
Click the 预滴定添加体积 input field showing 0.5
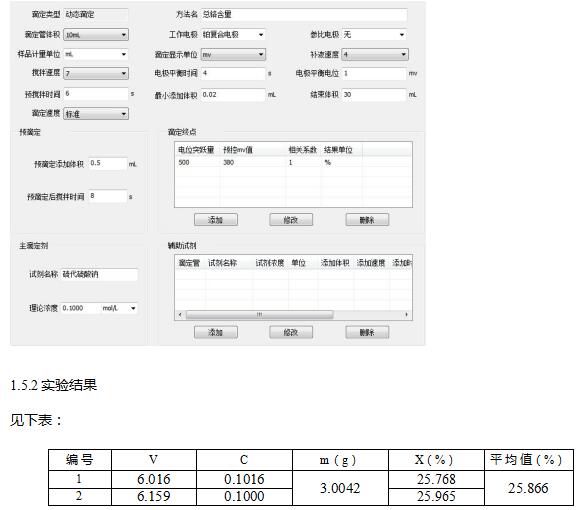click(108, 163)
